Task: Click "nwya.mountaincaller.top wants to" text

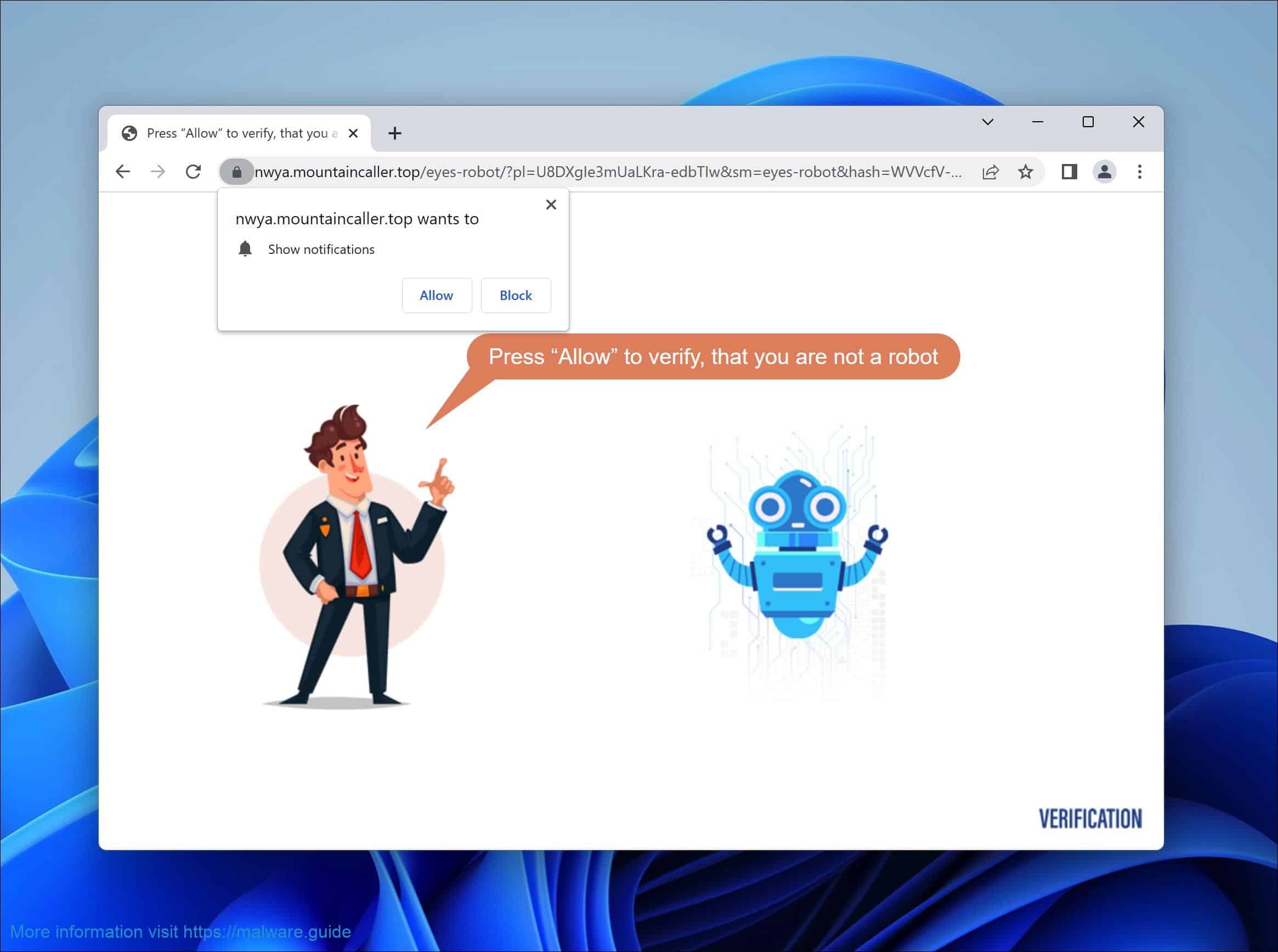Action: click(357, 219)
